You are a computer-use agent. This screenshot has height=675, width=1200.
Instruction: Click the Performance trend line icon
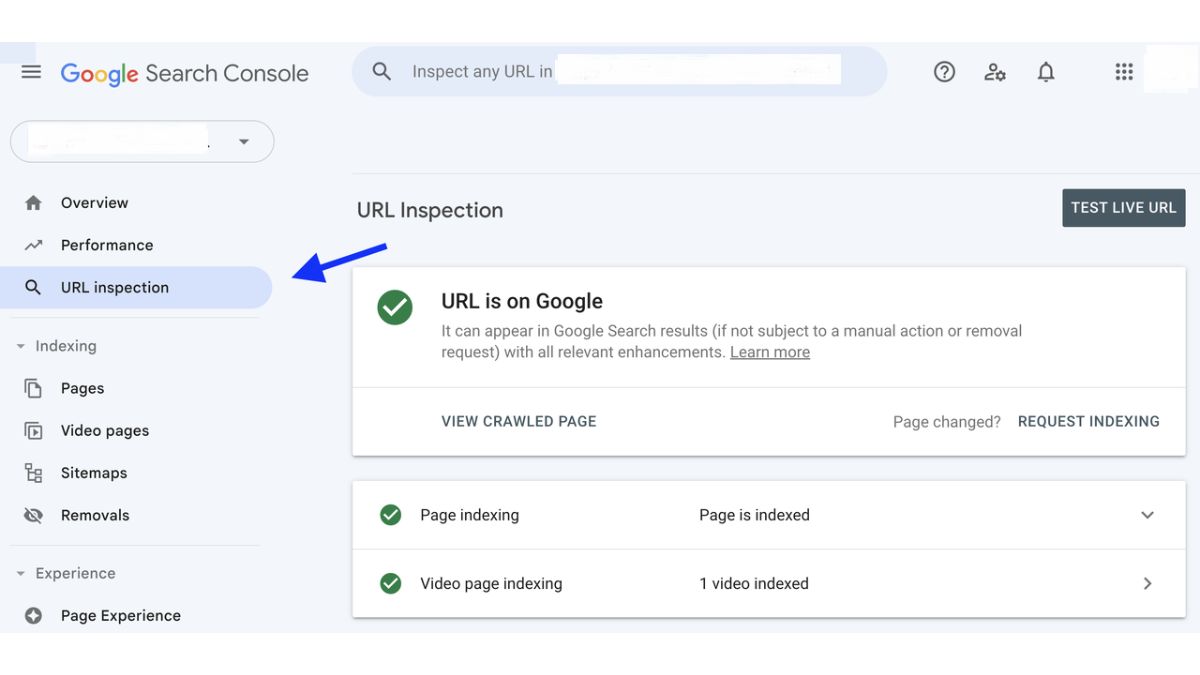tap(33, 245)
